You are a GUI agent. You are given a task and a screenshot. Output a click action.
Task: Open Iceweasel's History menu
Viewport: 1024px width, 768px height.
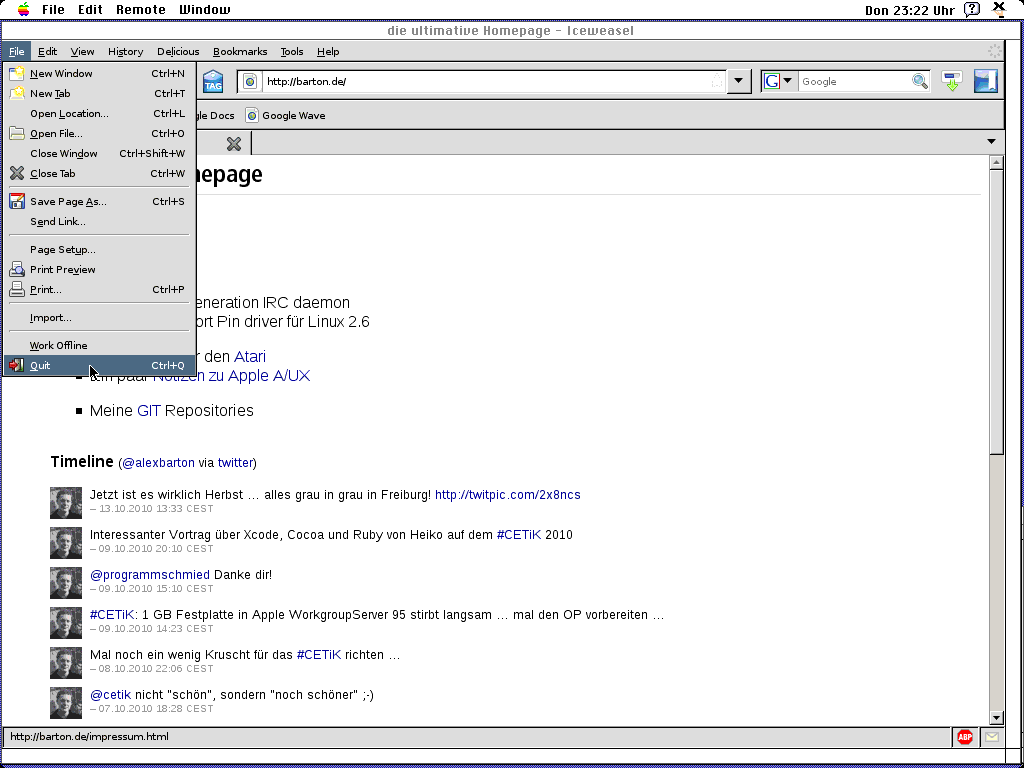click(x=125, y=52)
